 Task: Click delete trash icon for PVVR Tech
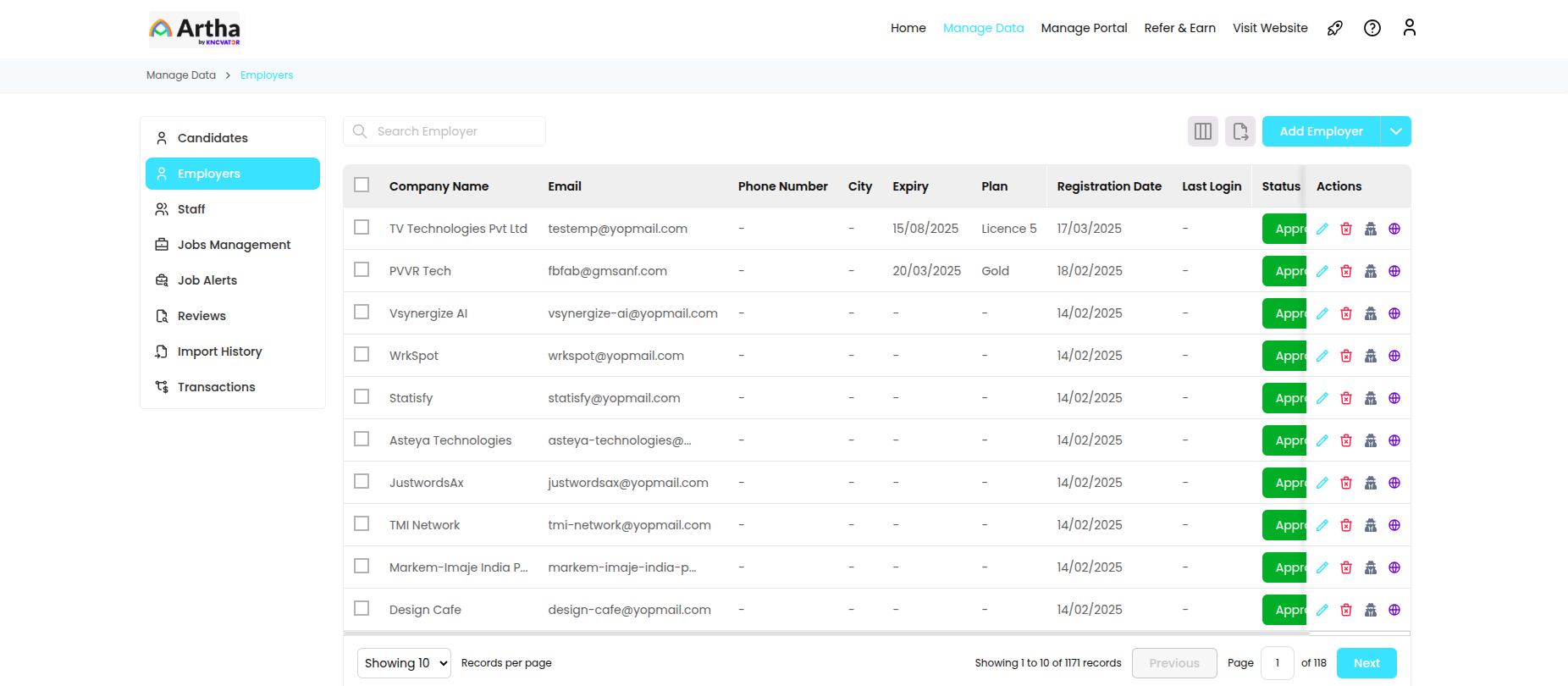(1346, 271)
